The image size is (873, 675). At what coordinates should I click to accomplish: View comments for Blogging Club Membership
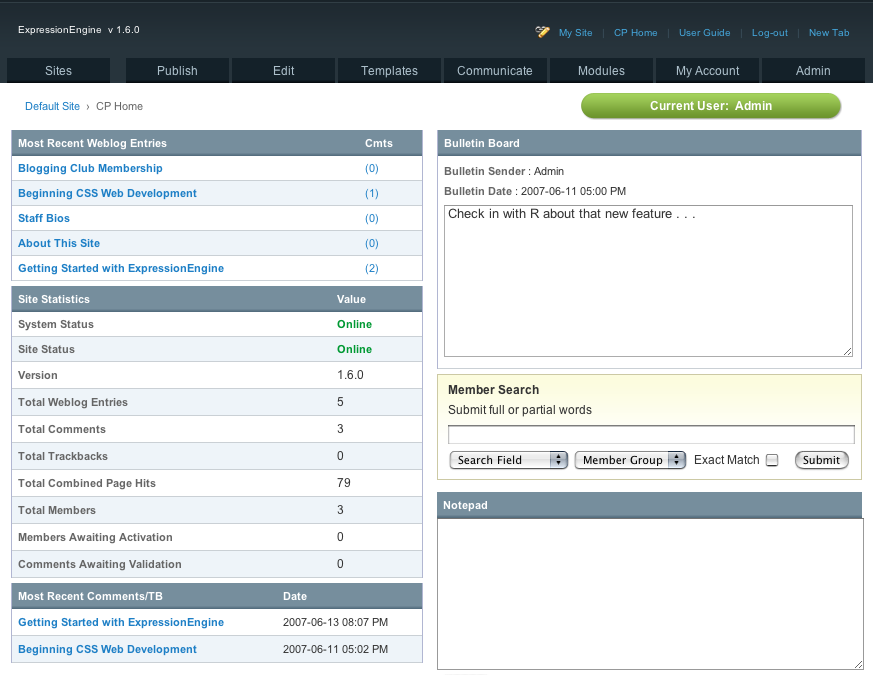coord(372,168)
